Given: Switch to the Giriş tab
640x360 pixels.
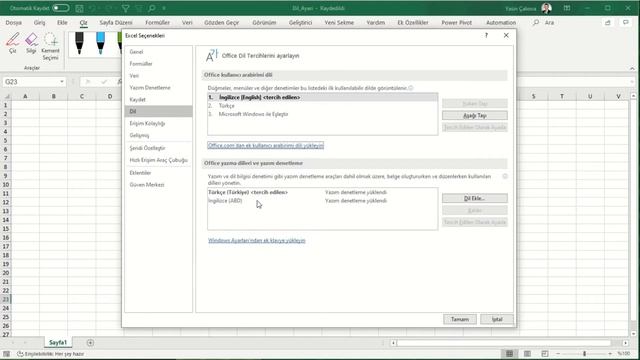Looking at the screenshot, I should [x=40, y=22].
